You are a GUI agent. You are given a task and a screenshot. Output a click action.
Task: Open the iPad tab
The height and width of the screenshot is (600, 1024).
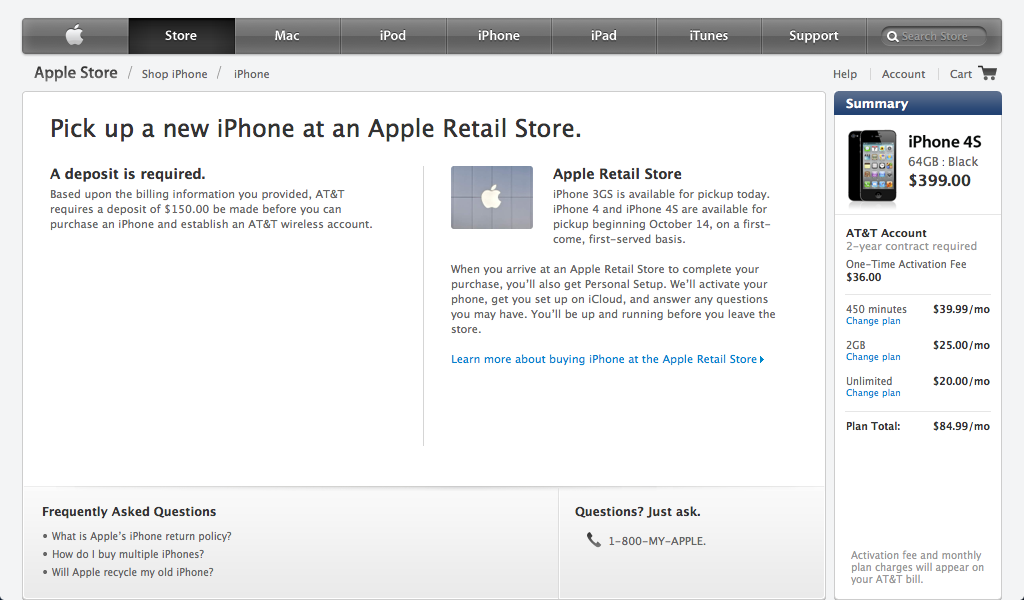pos(603,36)
